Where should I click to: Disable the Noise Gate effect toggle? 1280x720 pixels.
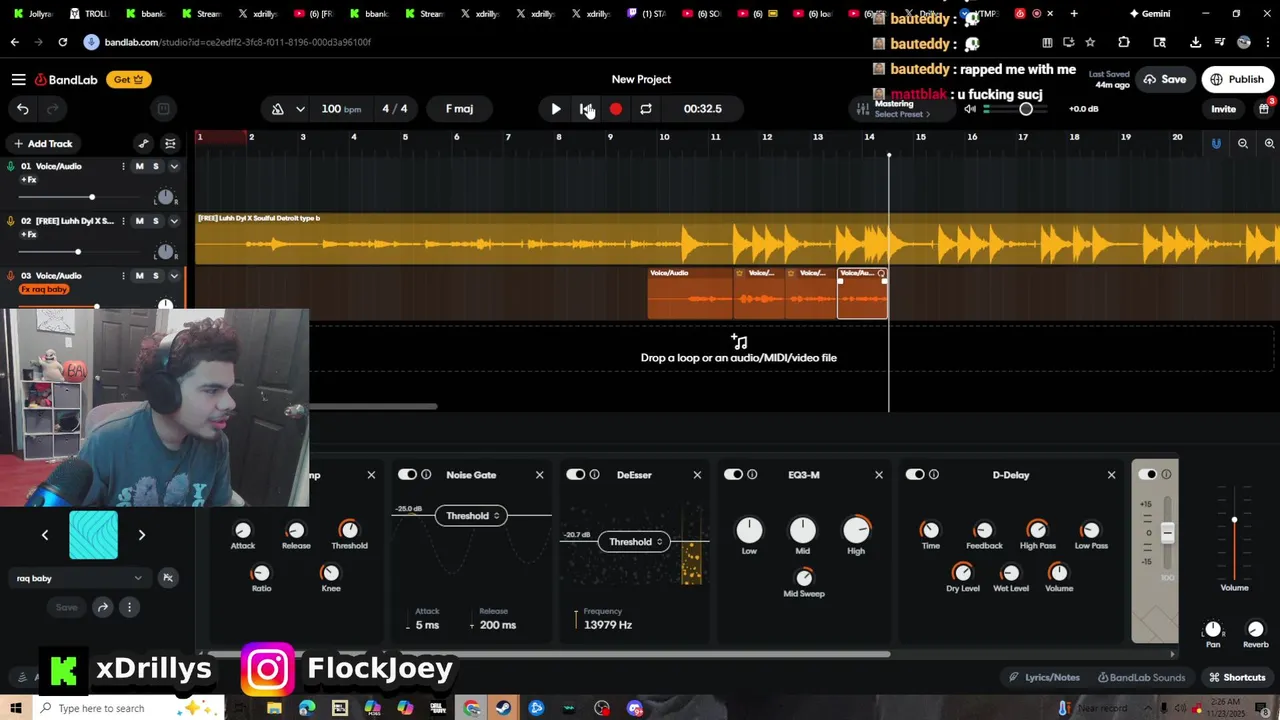407,475
